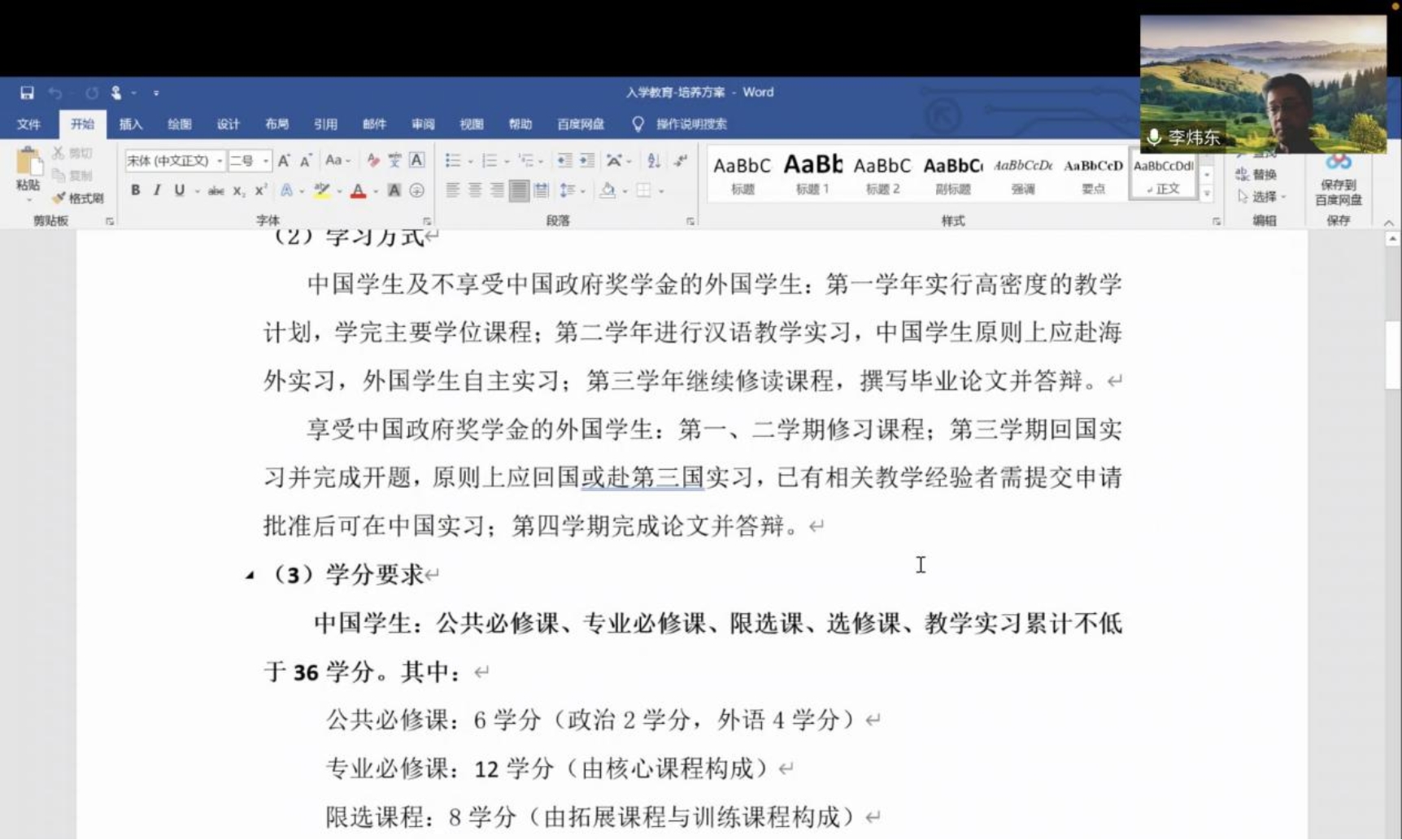Open the font name dropdown

(x=220, y=161)
